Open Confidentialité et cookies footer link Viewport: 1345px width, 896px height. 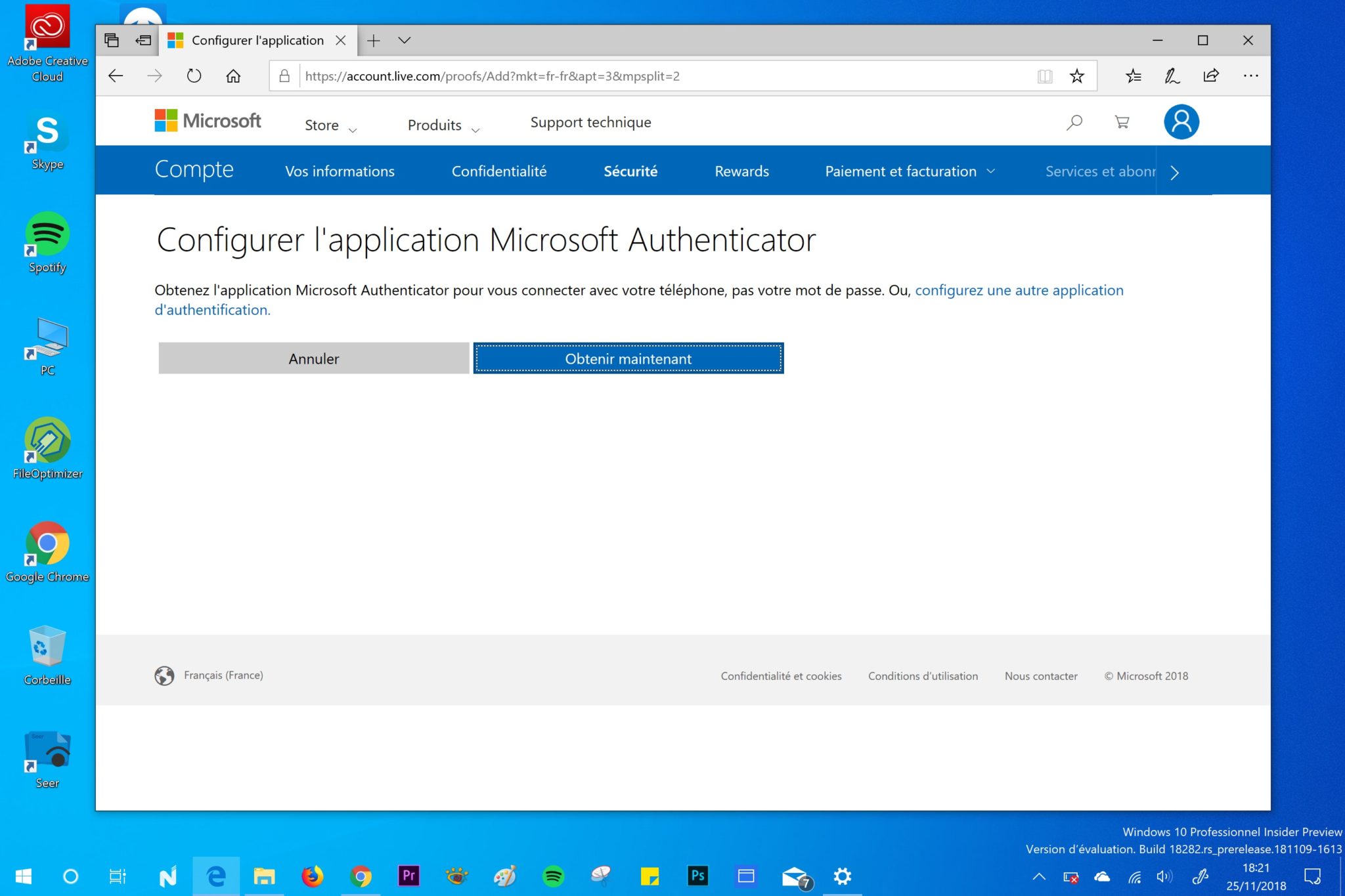pyautogui.click(x=781, y=676)
